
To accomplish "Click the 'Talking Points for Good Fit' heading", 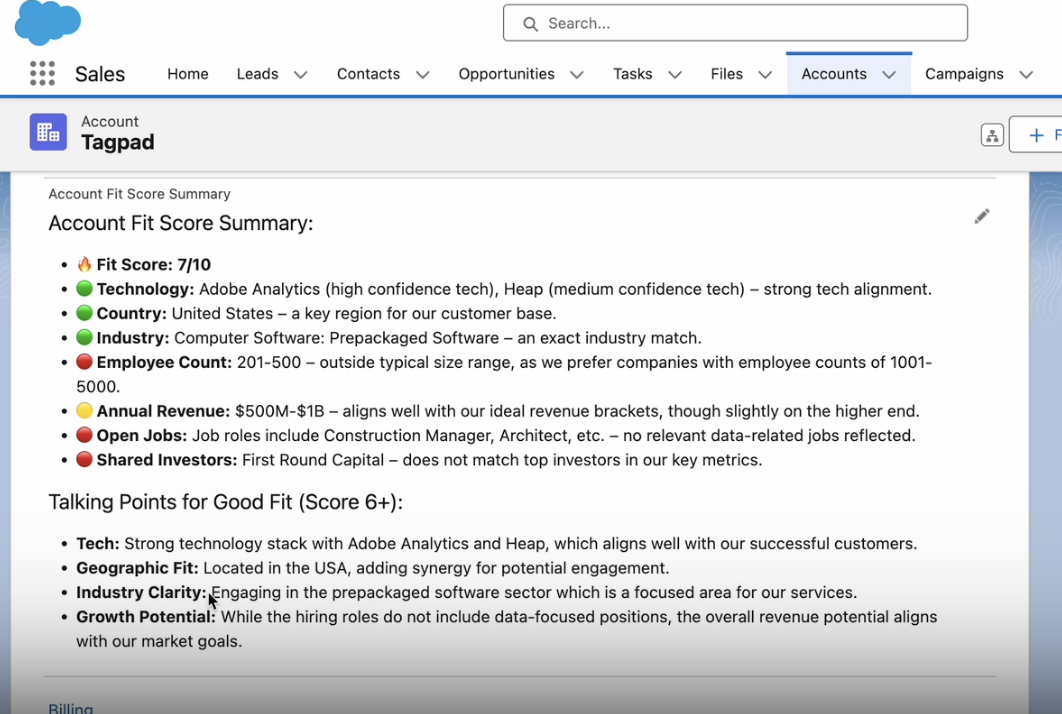I will coord(226,502).
